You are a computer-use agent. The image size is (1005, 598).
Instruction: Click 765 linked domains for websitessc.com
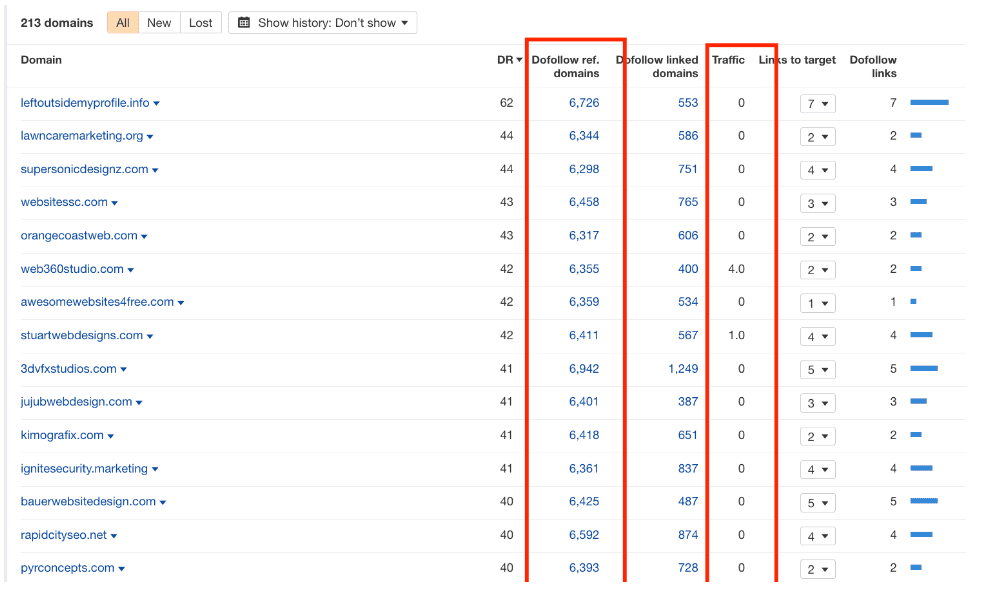688,202
